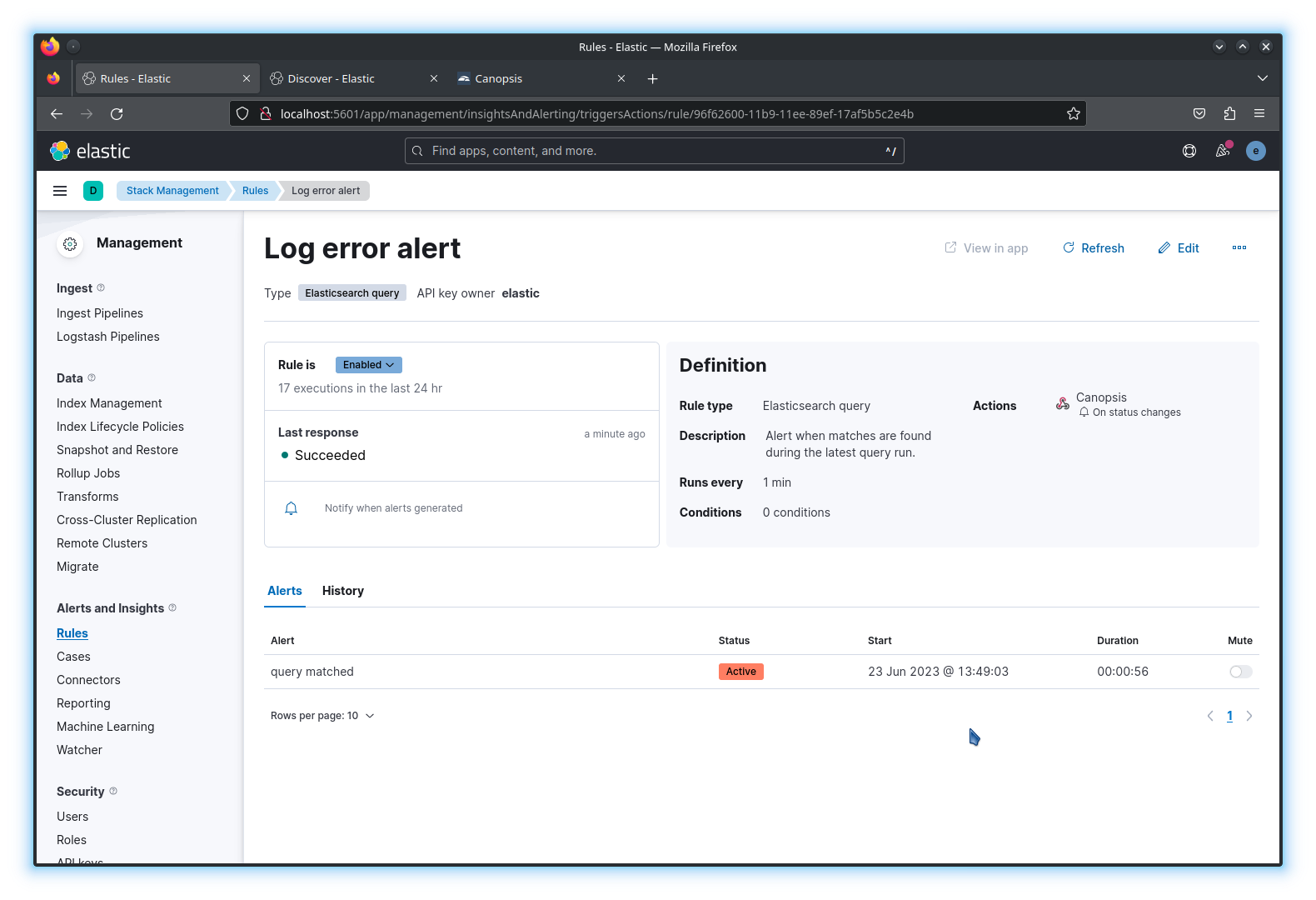Viewport: 1316px width, 900px height.
Task: Click the Management gear icon
Action: tap(70, 244)
